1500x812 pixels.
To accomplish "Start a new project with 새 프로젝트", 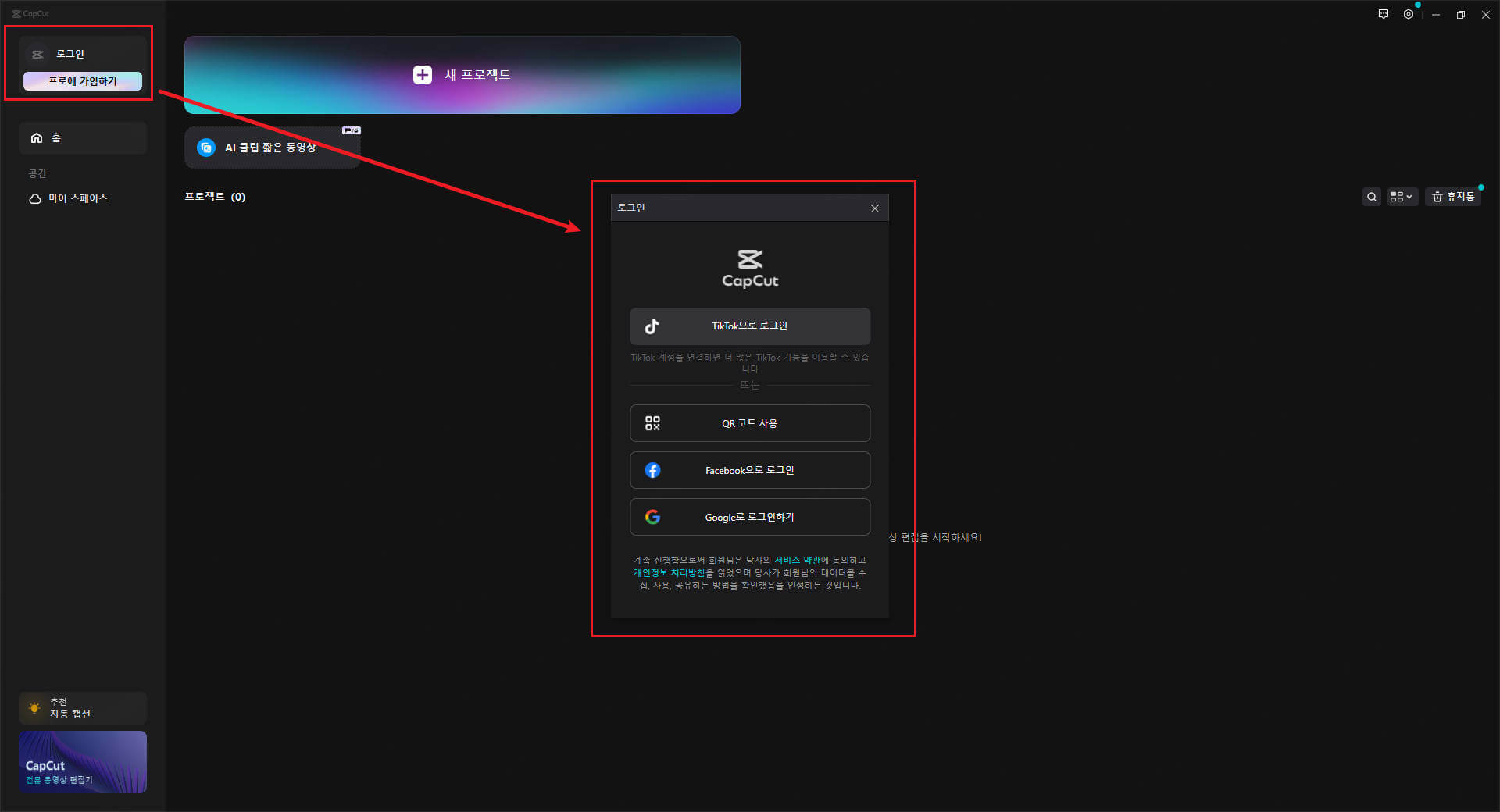I will pos(462,75).
